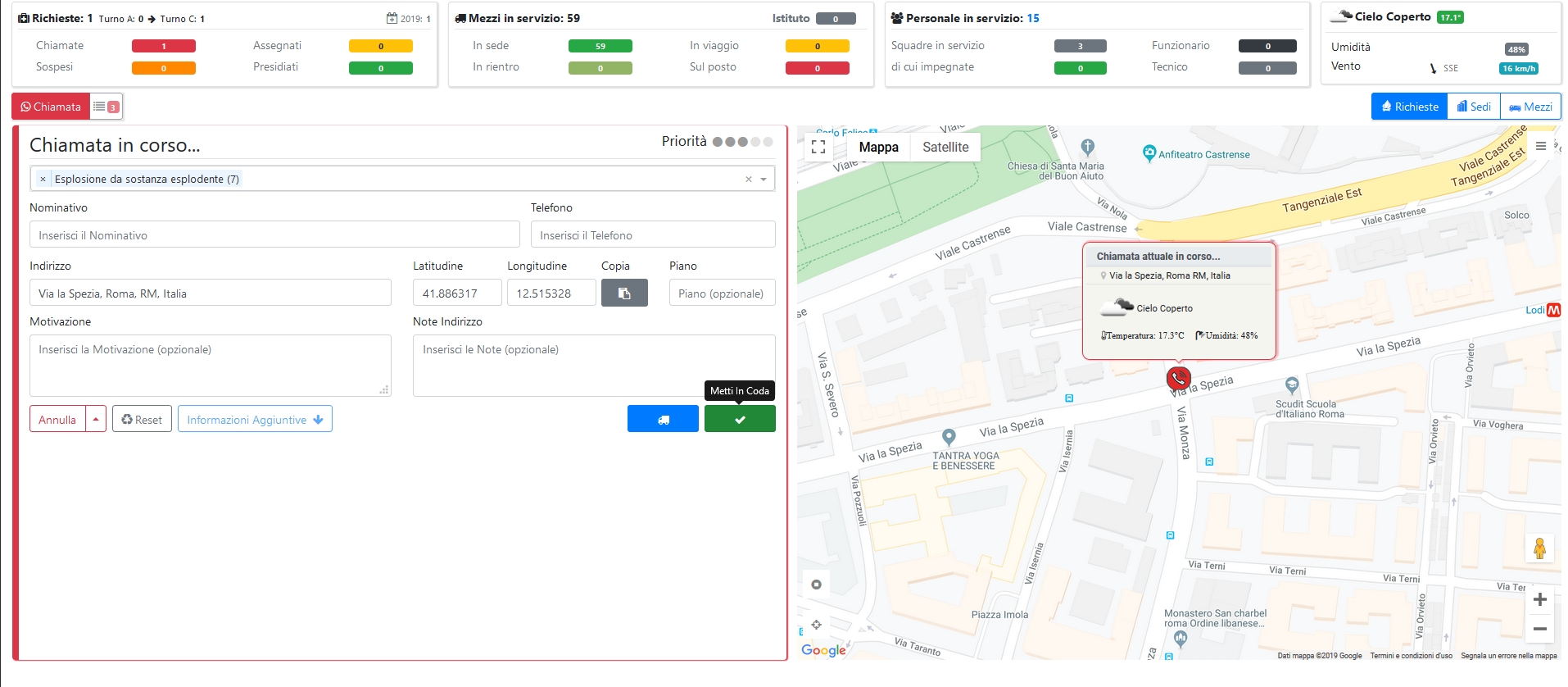Click the Motivazione text area
This screenshot has height=687, width=1568.
pos(211,366)
